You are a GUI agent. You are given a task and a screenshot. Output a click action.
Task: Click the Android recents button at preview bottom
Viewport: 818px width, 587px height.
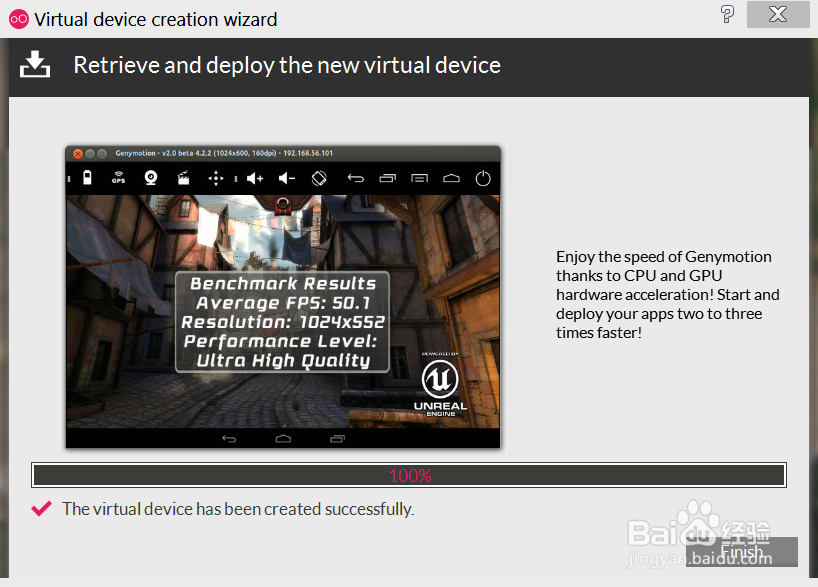[x=338, y=439]
